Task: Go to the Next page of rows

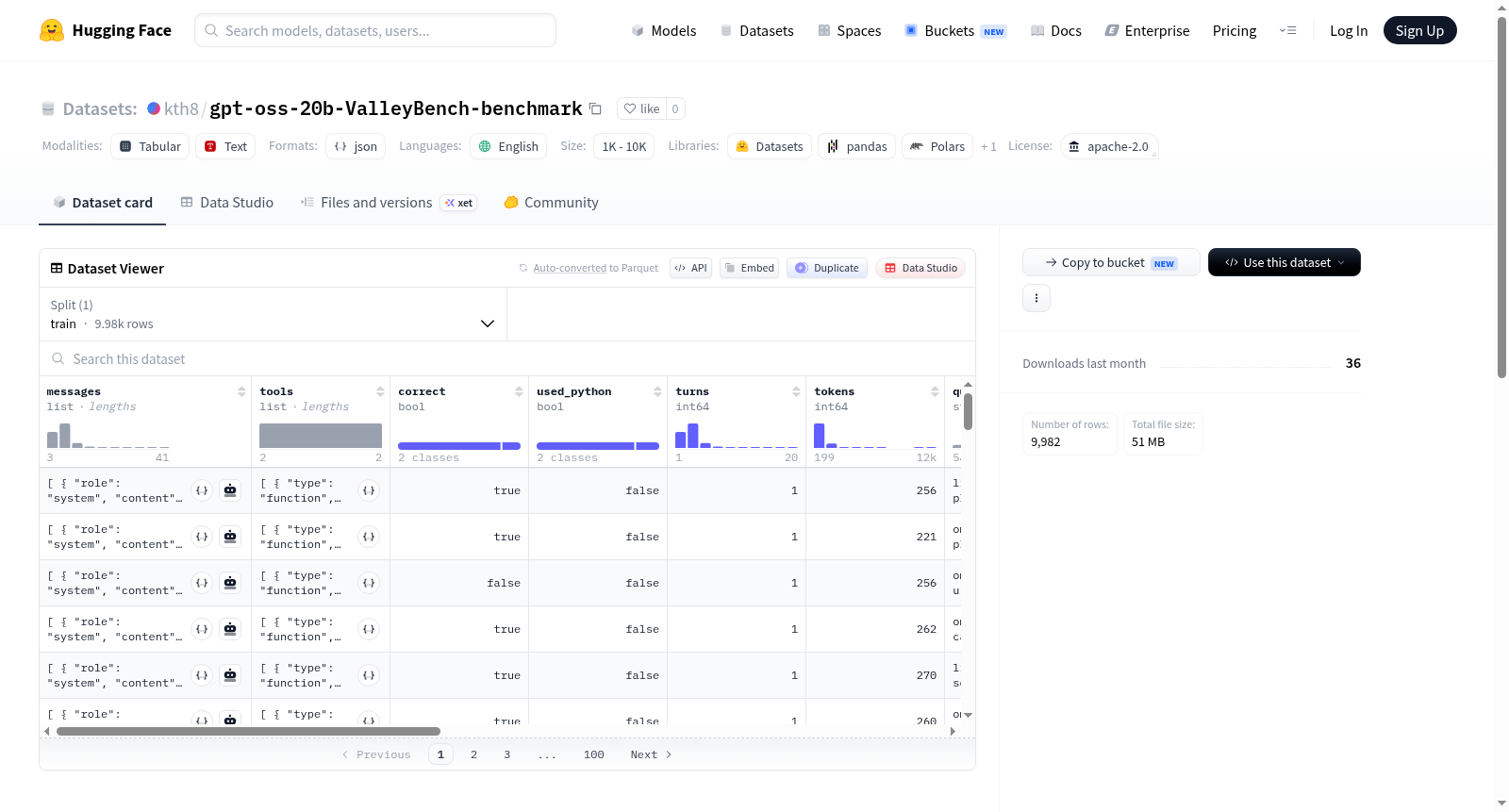Action: (651, 754)
